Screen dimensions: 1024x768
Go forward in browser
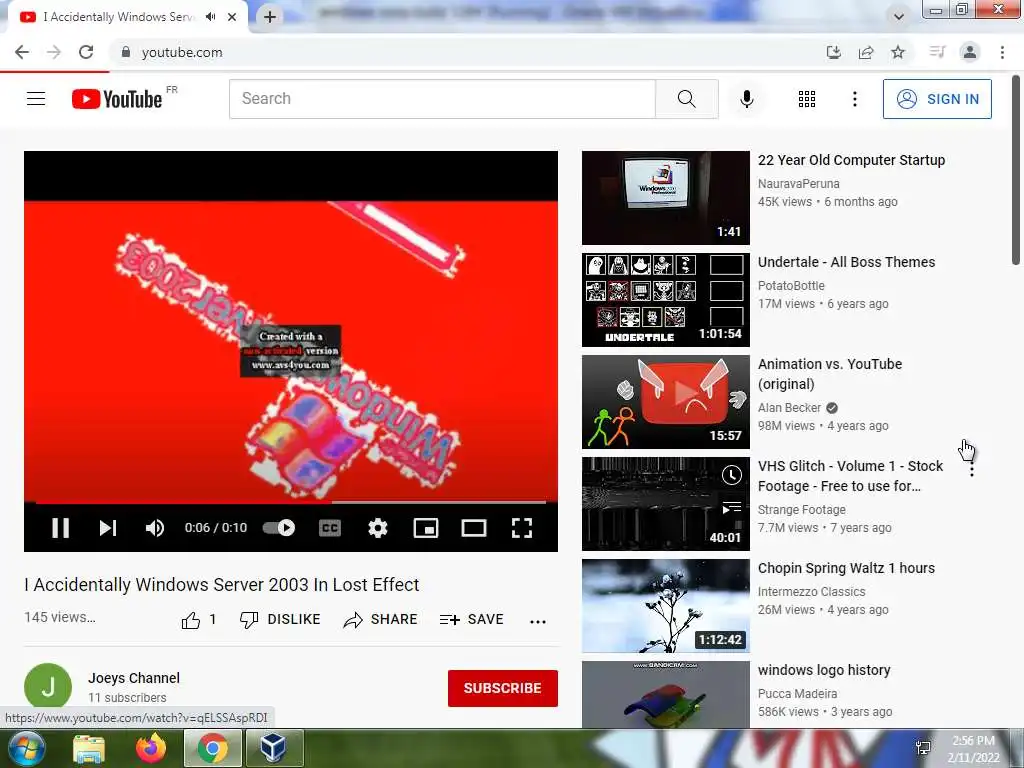click(54, 52)
